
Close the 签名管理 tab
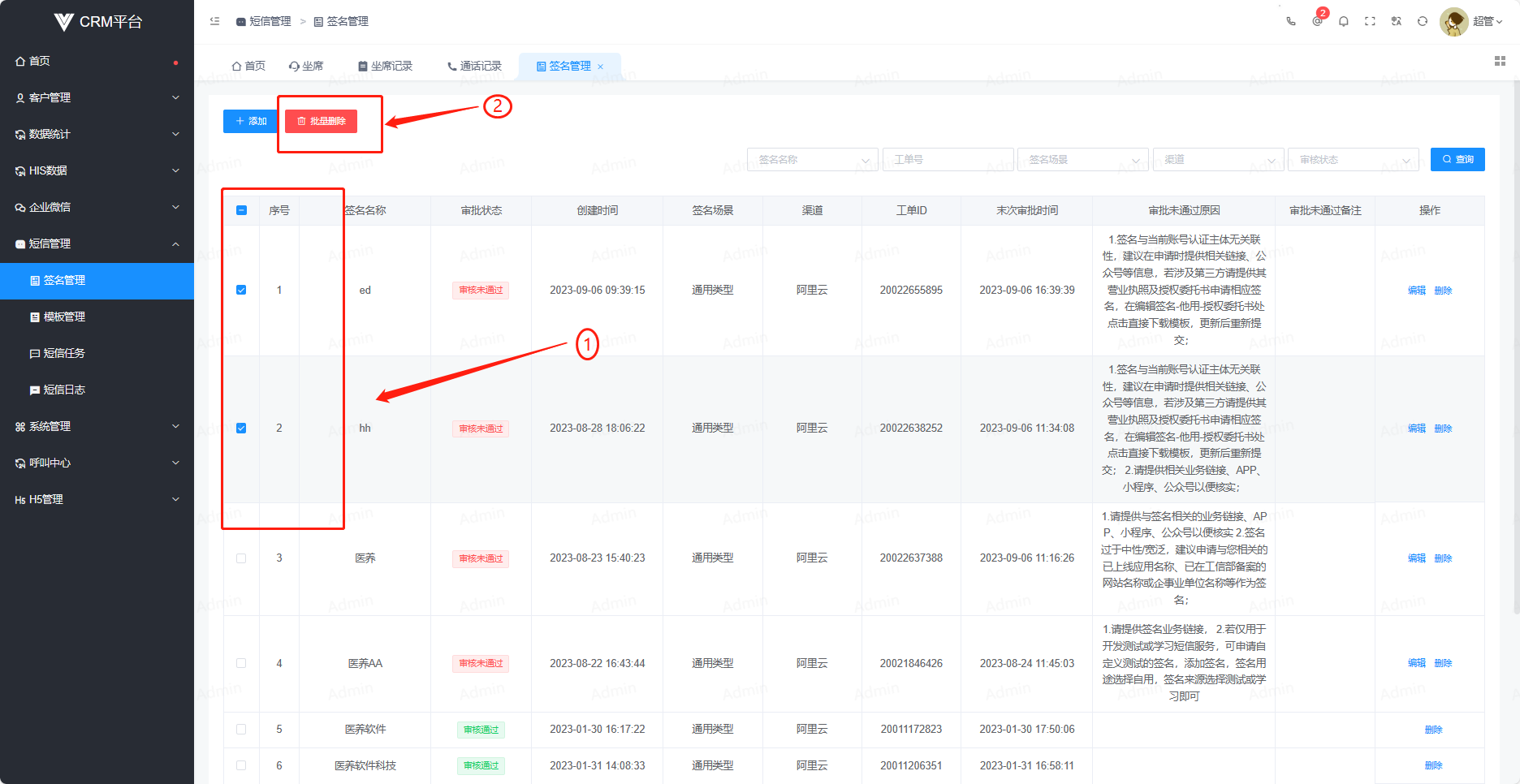[x=601, y=67]
